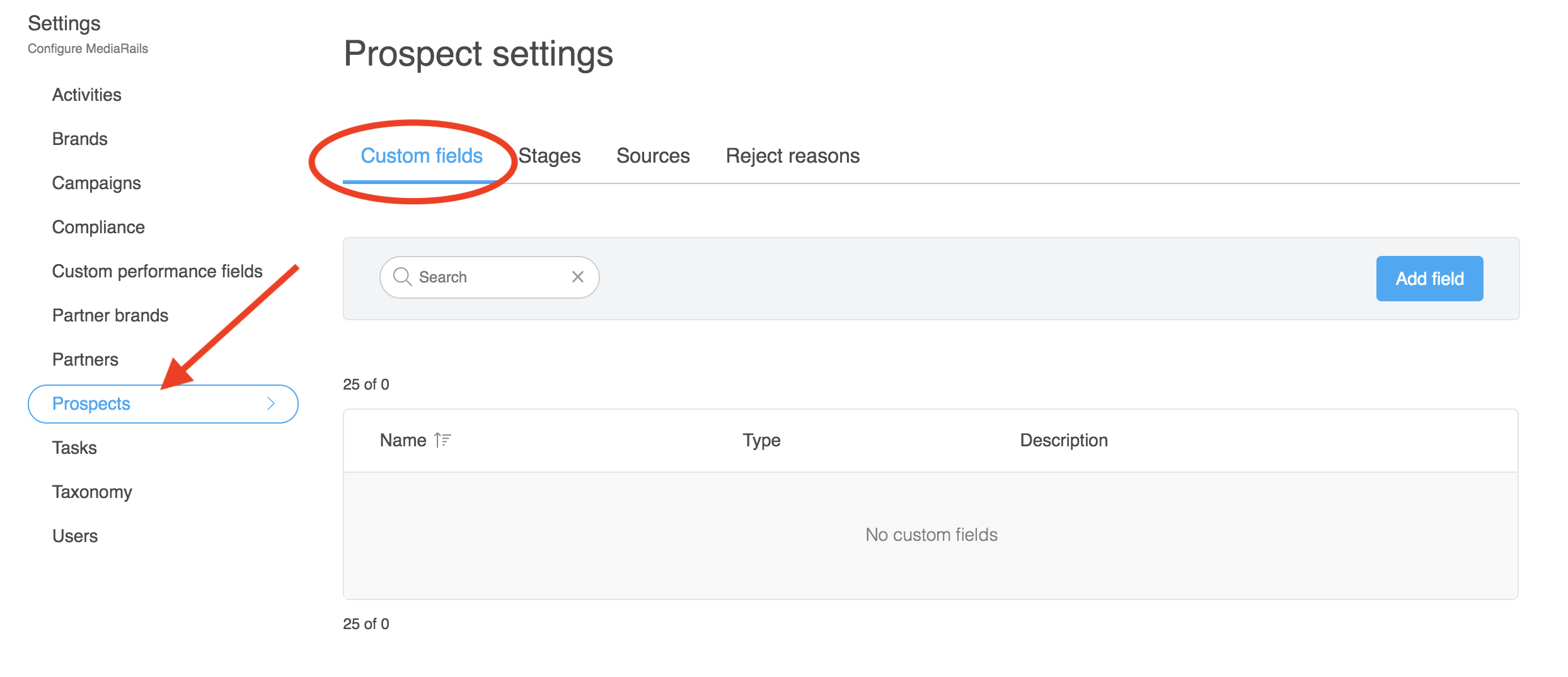
Task: Select the Reject reasons tab
Action: (792, 156)
